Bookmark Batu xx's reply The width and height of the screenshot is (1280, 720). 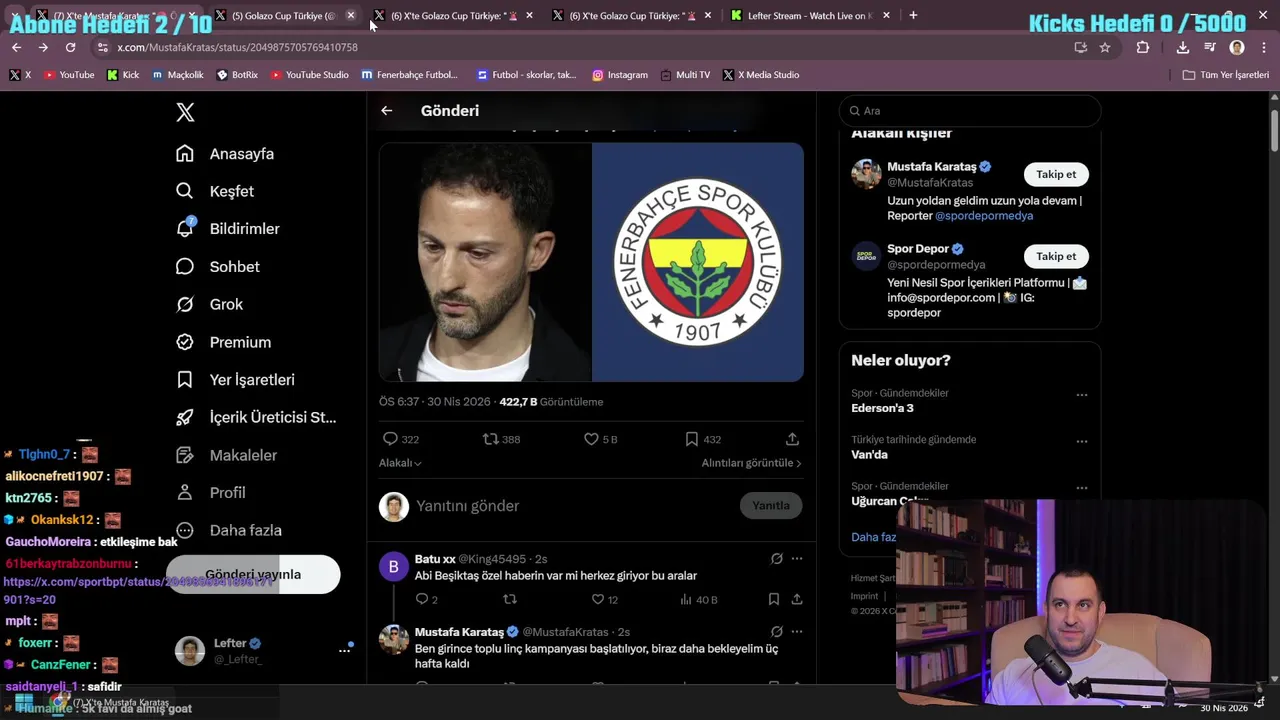click(x=774, y=599)
